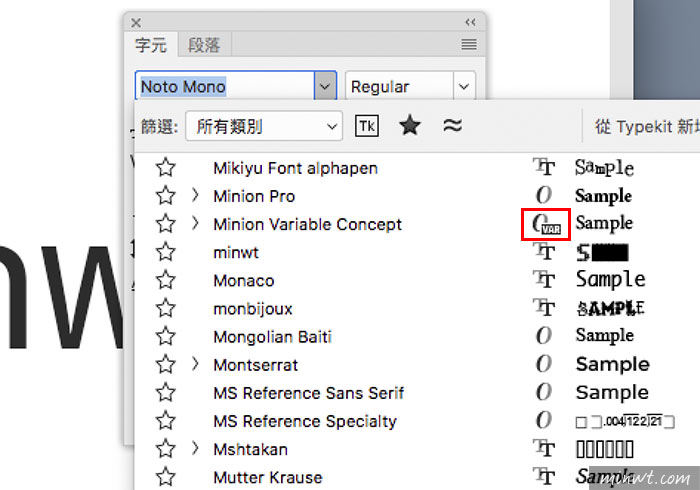Star the Minion Pro font
The height and width of the screenshot is (490, 700).
coord(166,195)
